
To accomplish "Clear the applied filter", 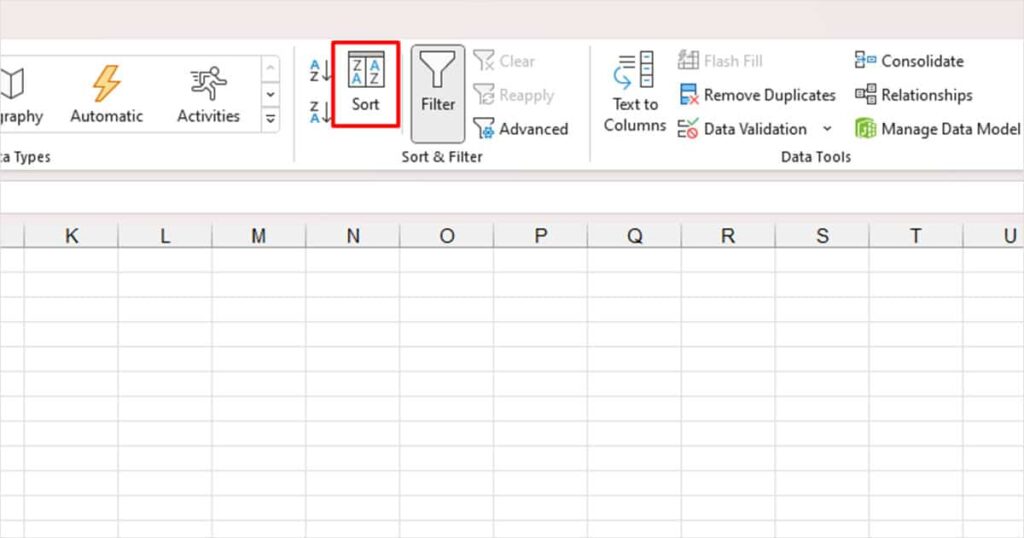I will point(504,61).
